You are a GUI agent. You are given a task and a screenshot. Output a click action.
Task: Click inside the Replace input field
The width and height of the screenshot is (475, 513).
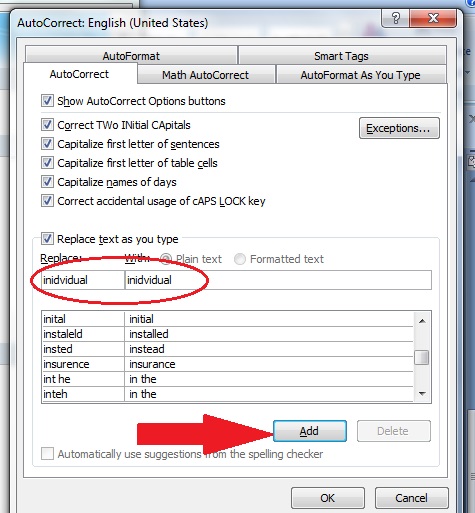point(83,280)
